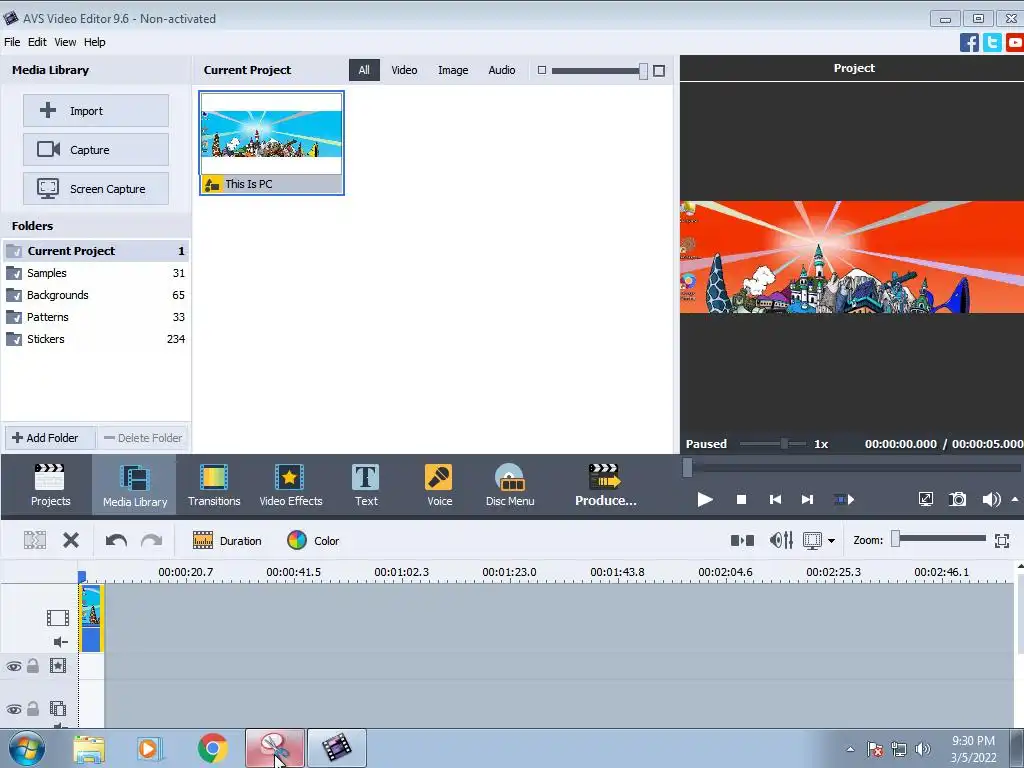Click the main video track film icon
The height and width of the screenshot is (768, 1024).
[57, 617]
